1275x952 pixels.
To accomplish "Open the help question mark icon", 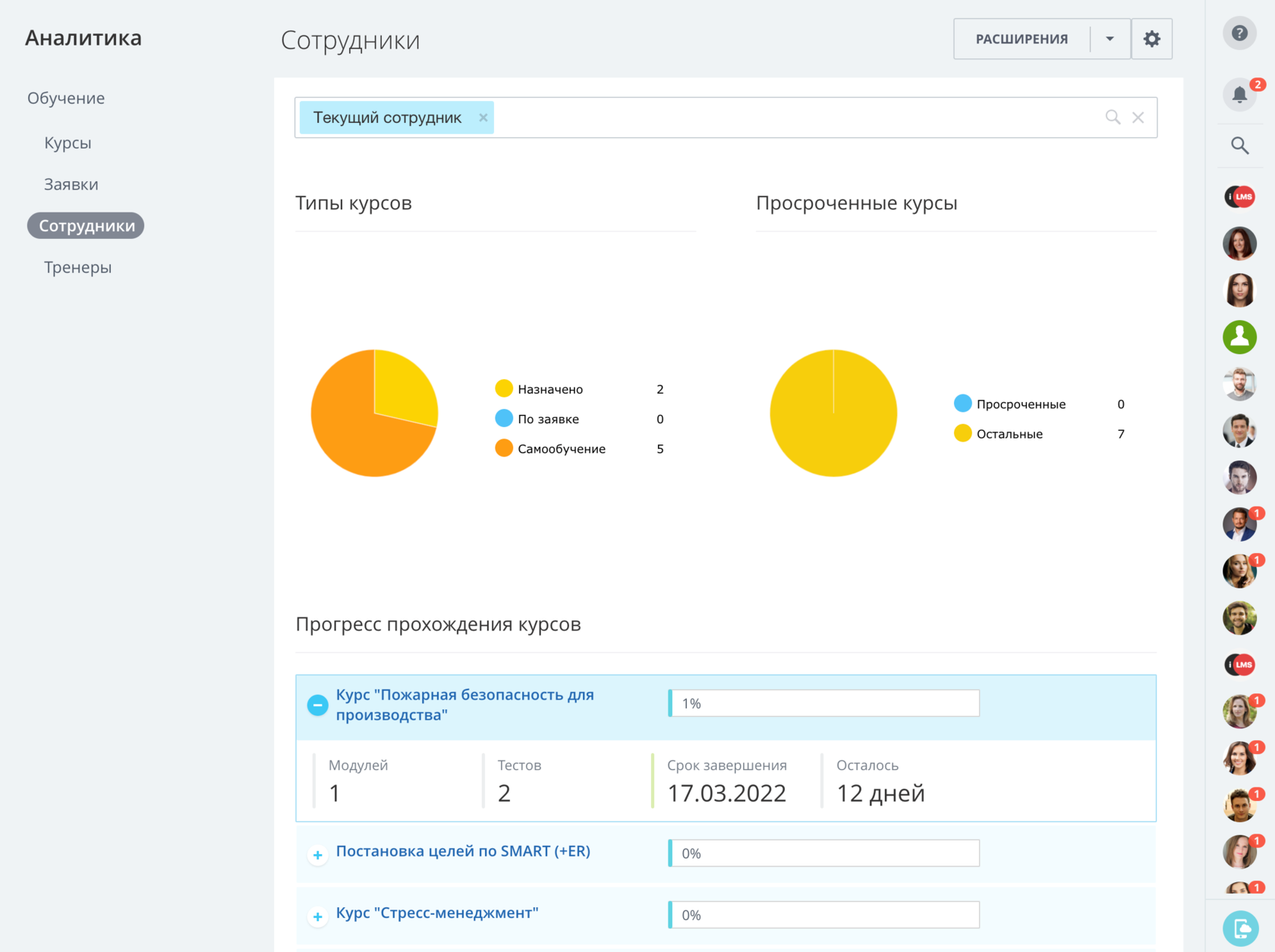I will pyautogui.click(x=1240, y=33).
